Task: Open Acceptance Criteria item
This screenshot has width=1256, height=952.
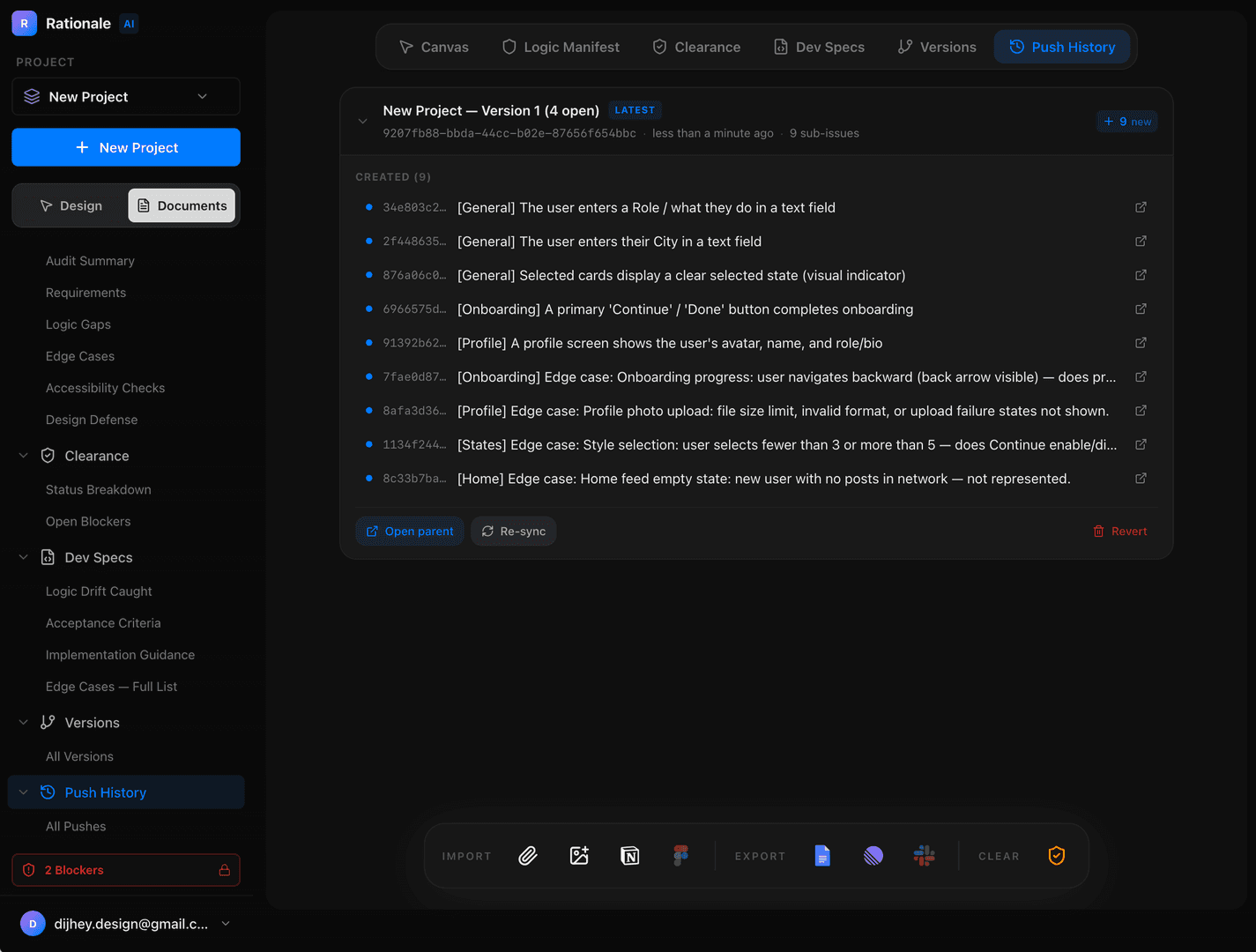Action: [x=103, y=623]
